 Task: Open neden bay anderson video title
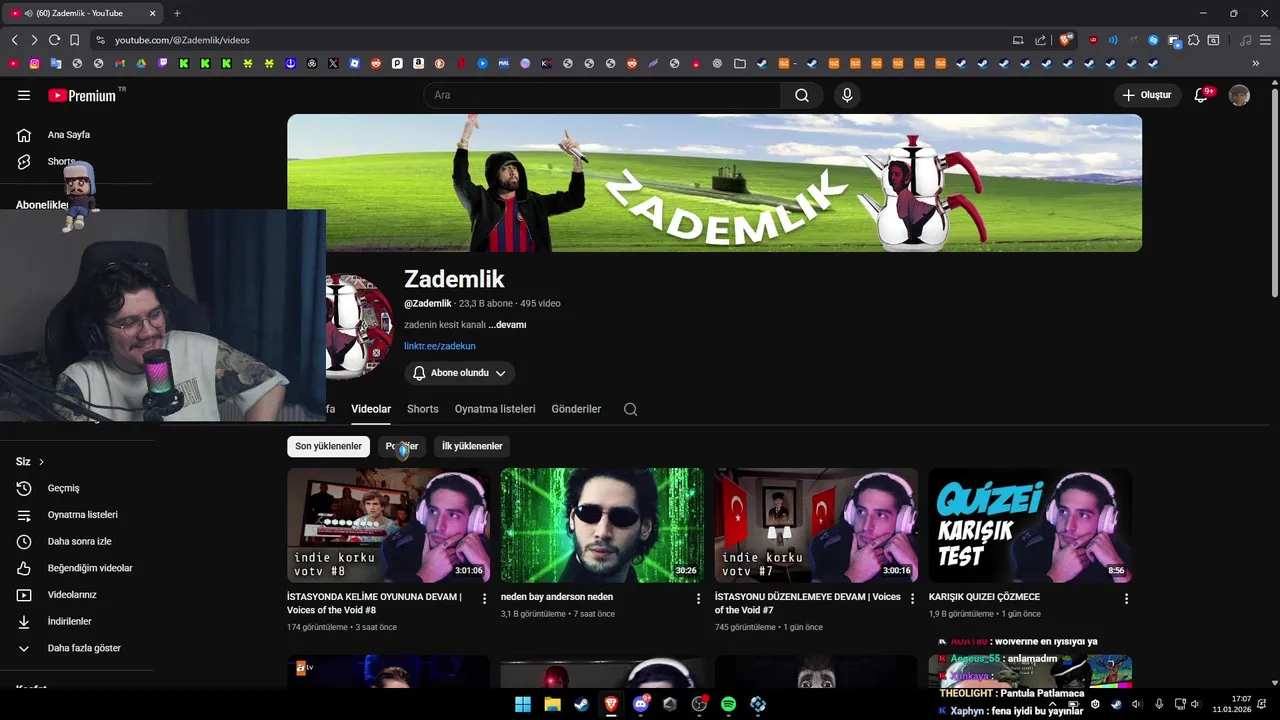(x=557, y=597)
